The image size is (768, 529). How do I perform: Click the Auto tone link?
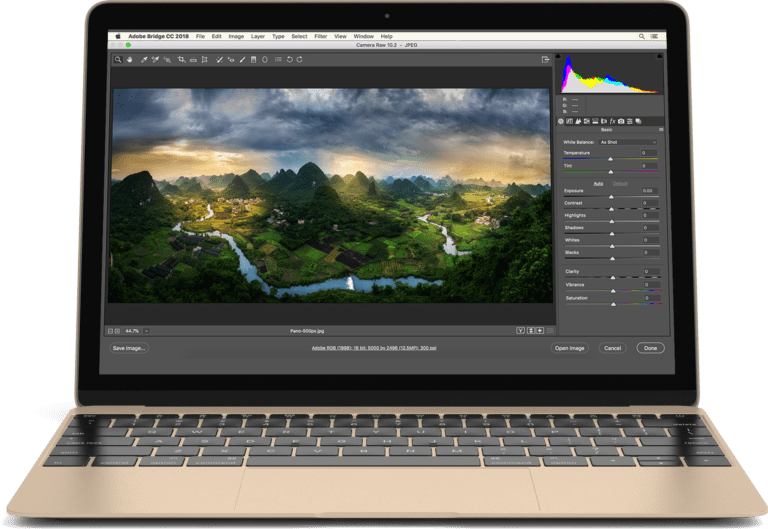tap(598, 183)
